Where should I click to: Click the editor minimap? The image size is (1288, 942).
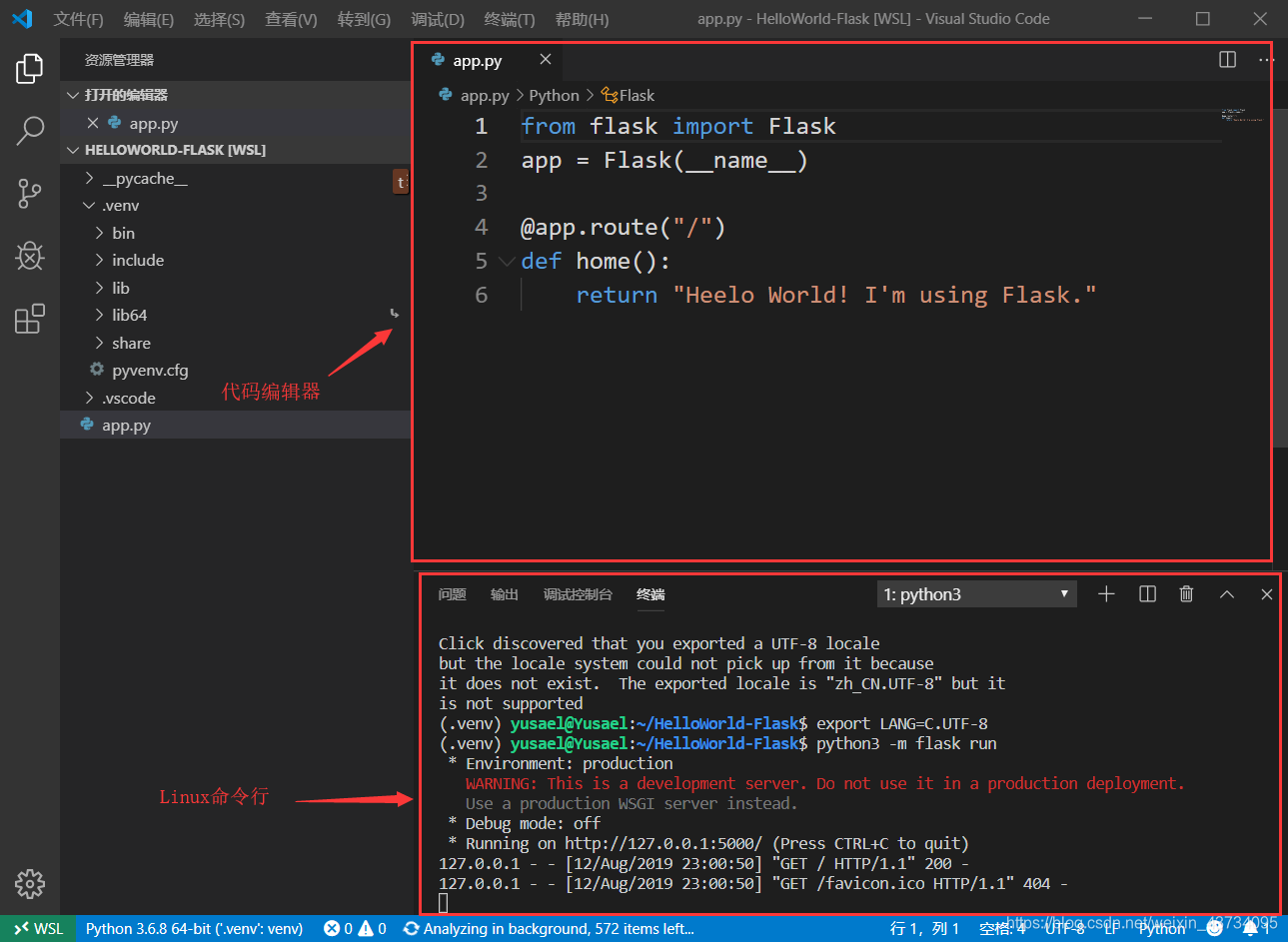(1242, 116)
